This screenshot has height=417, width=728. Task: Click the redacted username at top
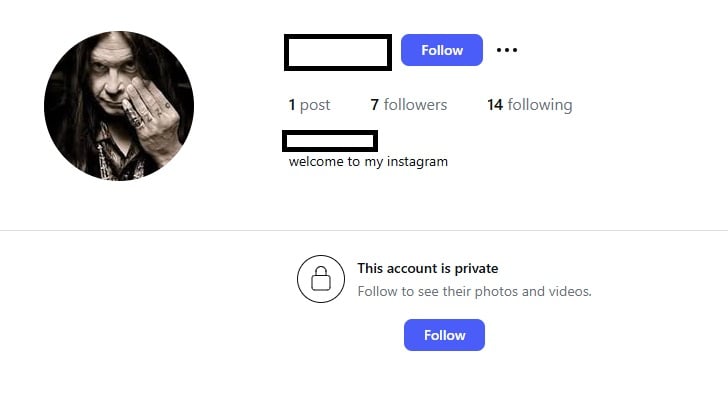338,52
